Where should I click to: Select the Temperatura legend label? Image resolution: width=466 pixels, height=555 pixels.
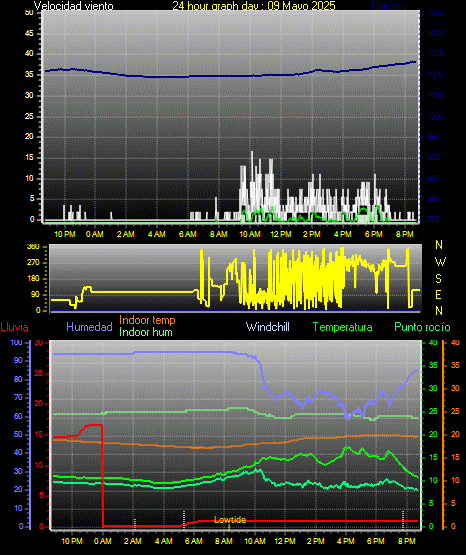[343, 327]
